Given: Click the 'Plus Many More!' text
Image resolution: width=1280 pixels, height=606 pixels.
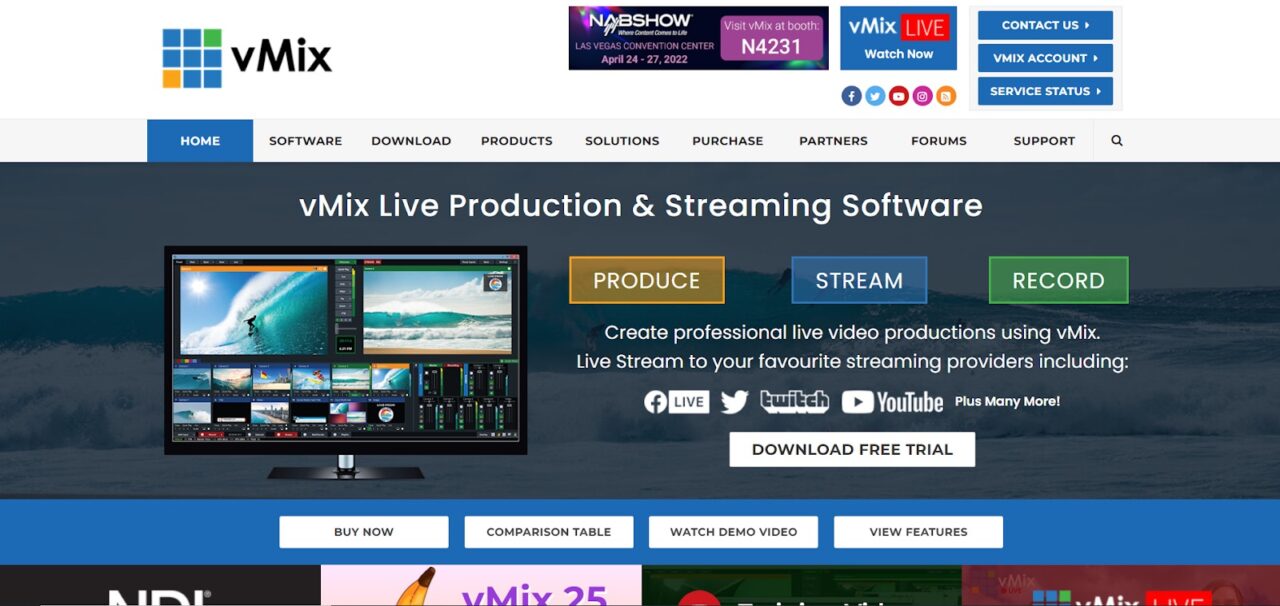Looking at the screenshot, I should 1007,401.
